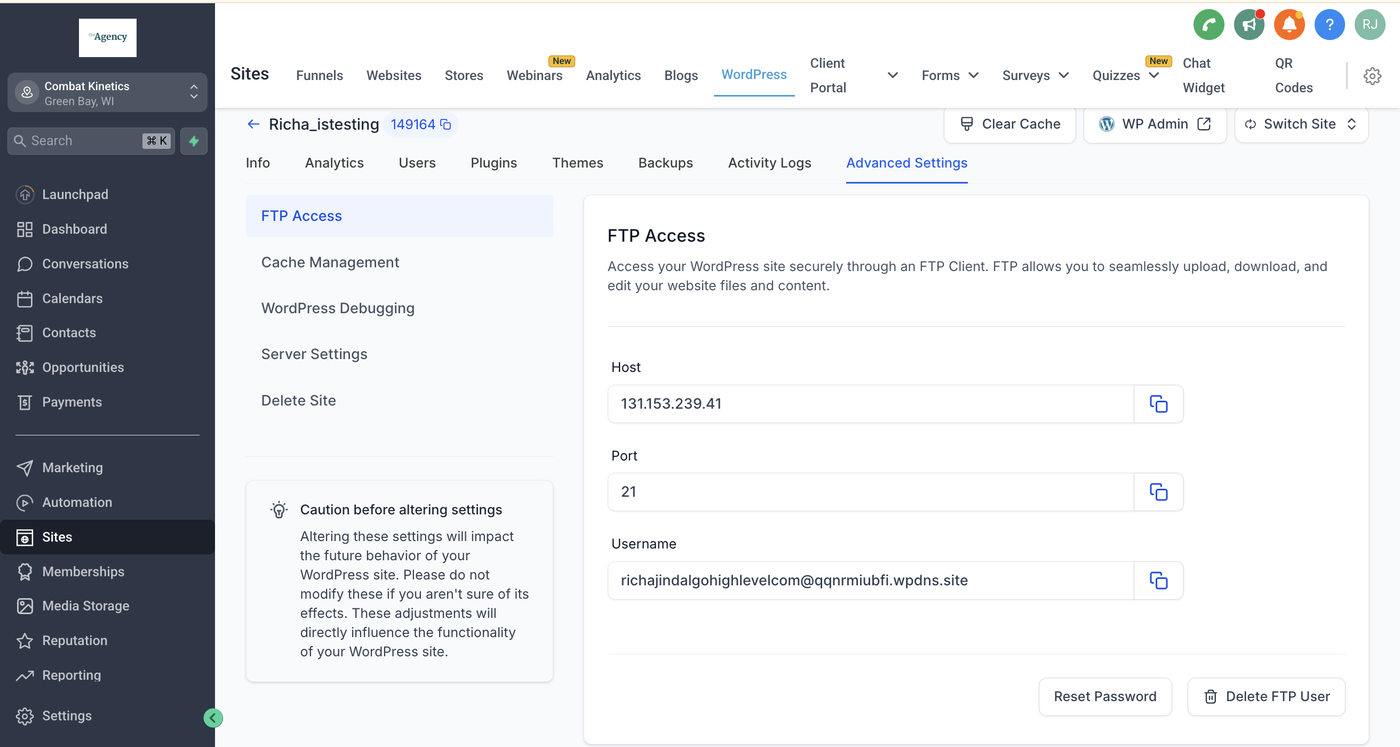Viewport: 1400px width, 747px height.
Task: Open the blue help question mark
Action: 1329,25
